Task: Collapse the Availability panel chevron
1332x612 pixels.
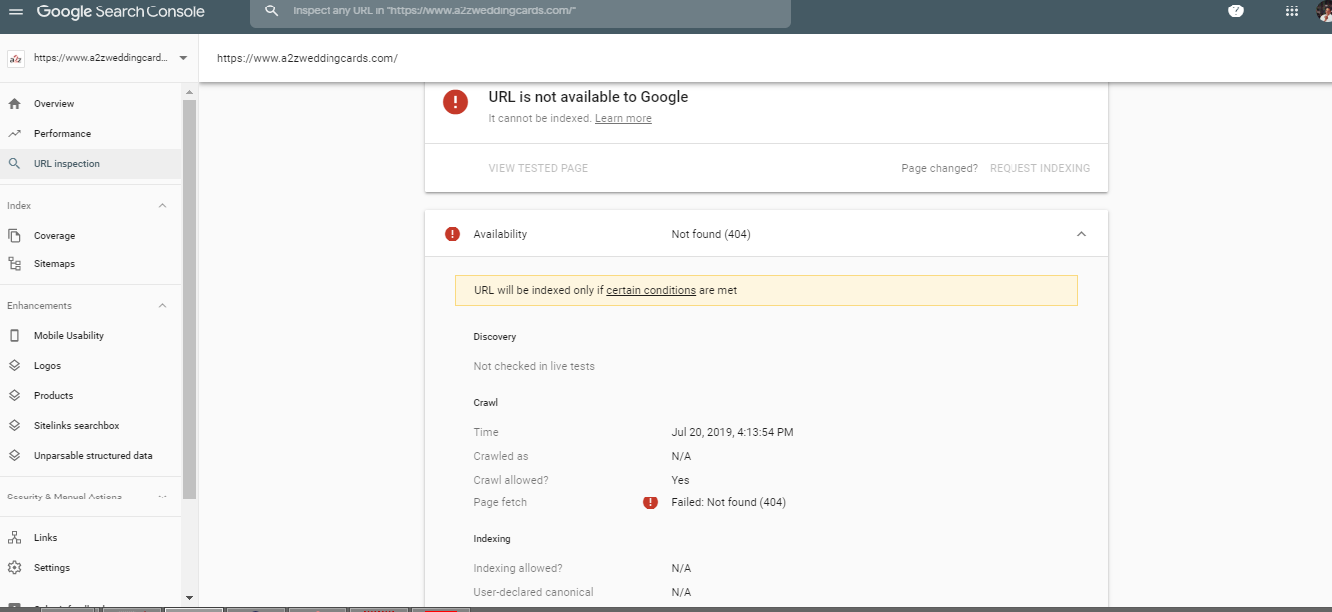Action: (1081, 234)
